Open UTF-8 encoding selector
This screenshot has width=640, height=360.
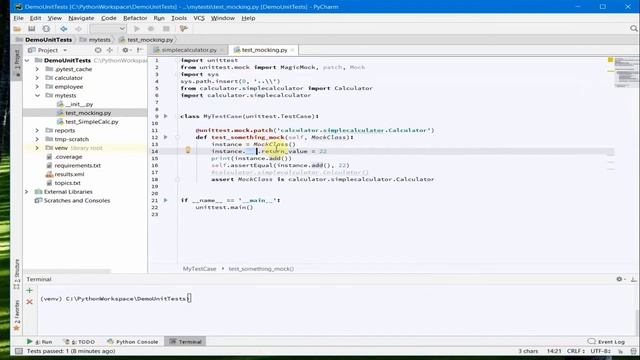point(602,351)
